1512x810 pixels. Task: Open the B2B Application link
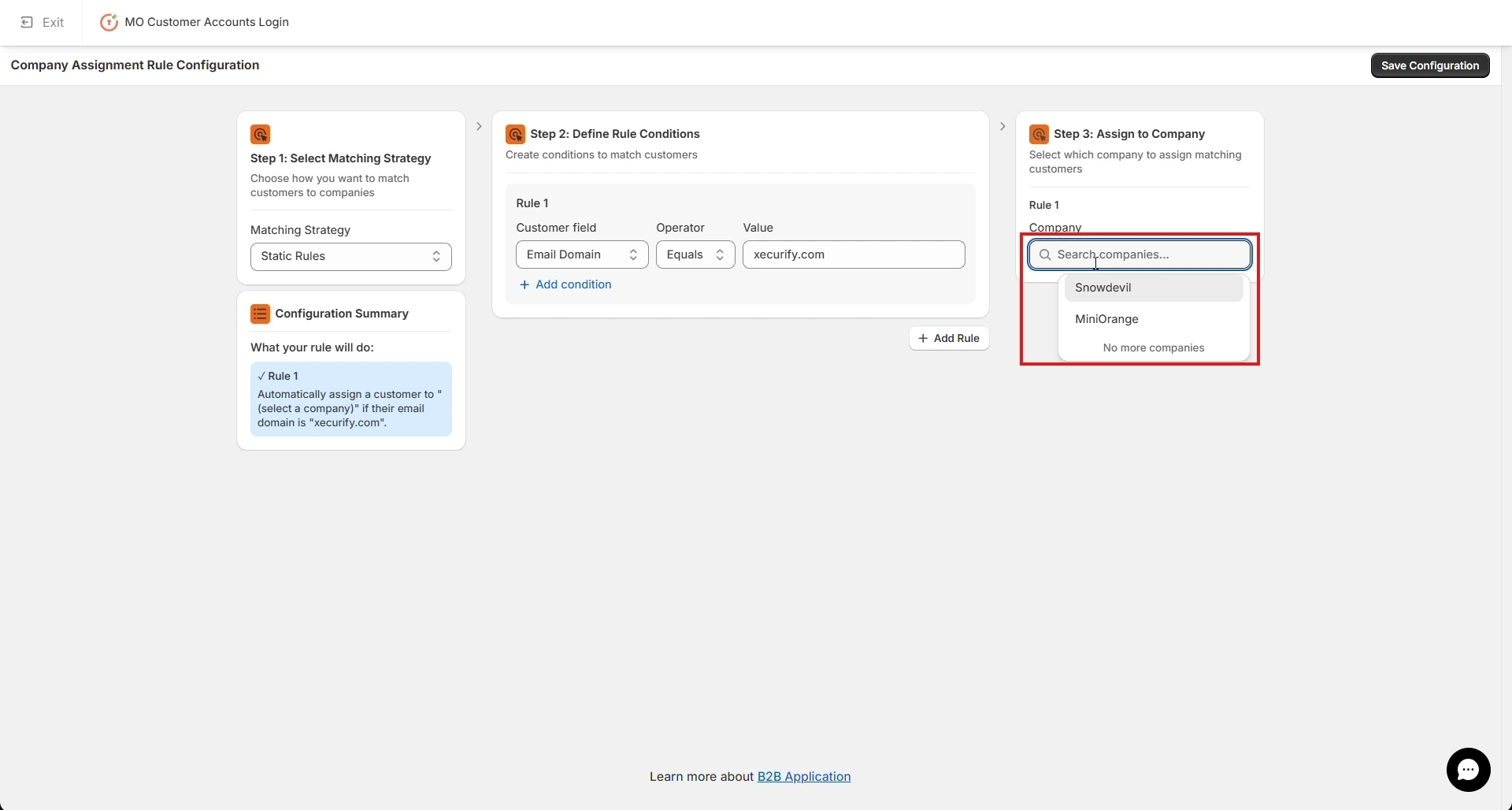804,777
